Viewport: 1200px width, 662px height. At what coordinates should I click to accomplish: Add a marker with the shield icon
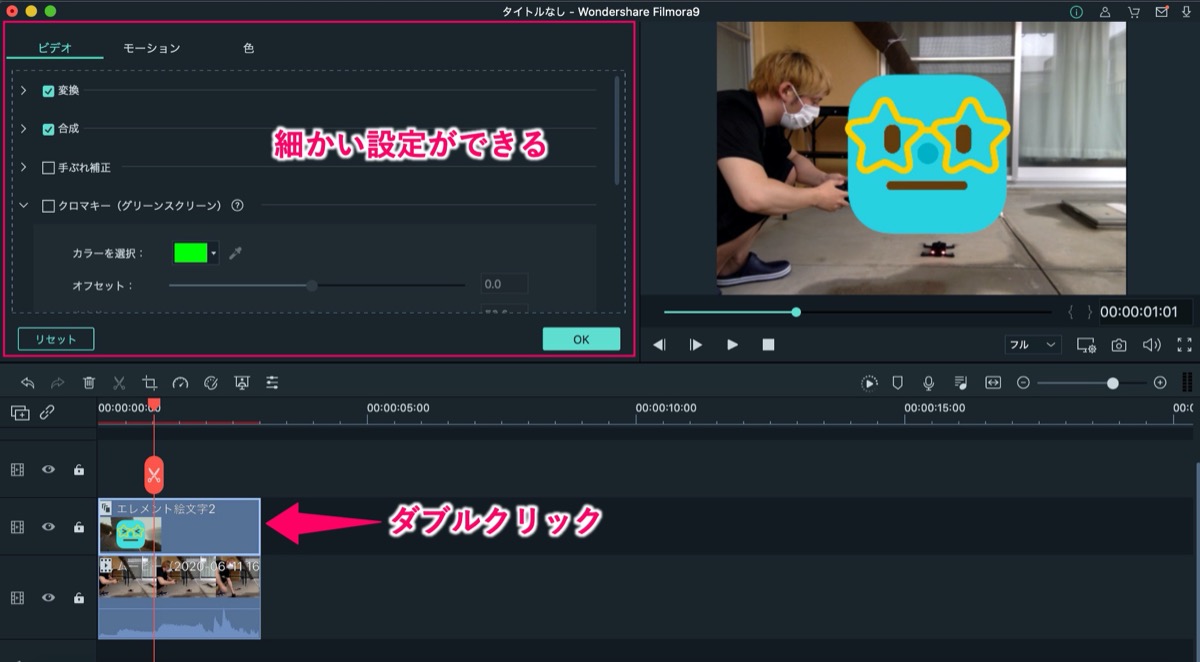click(x=898, y=383)
